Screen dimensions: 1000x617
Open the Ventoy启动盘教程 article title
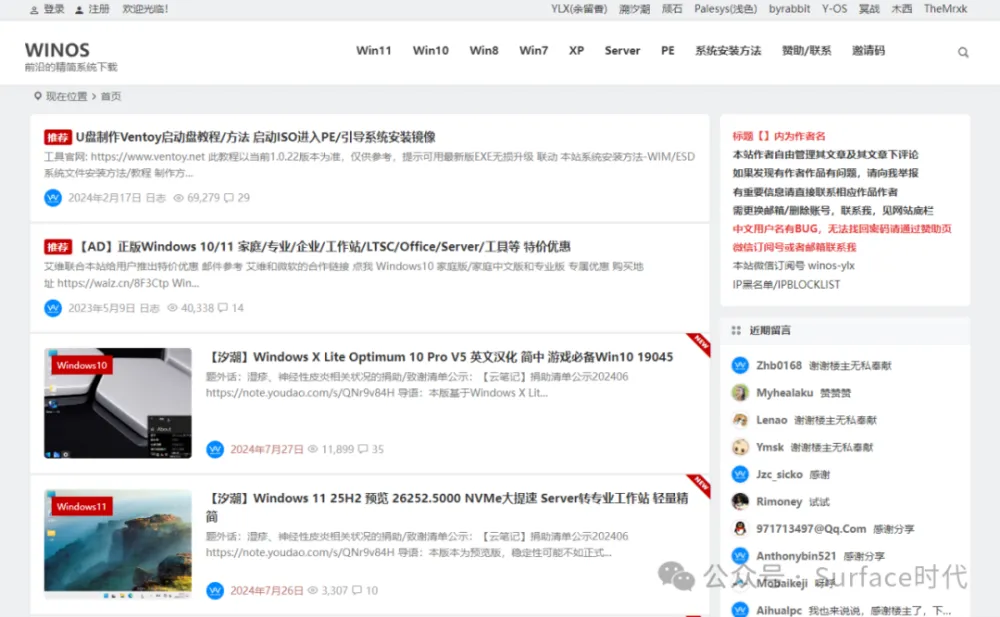pos(255,137)
